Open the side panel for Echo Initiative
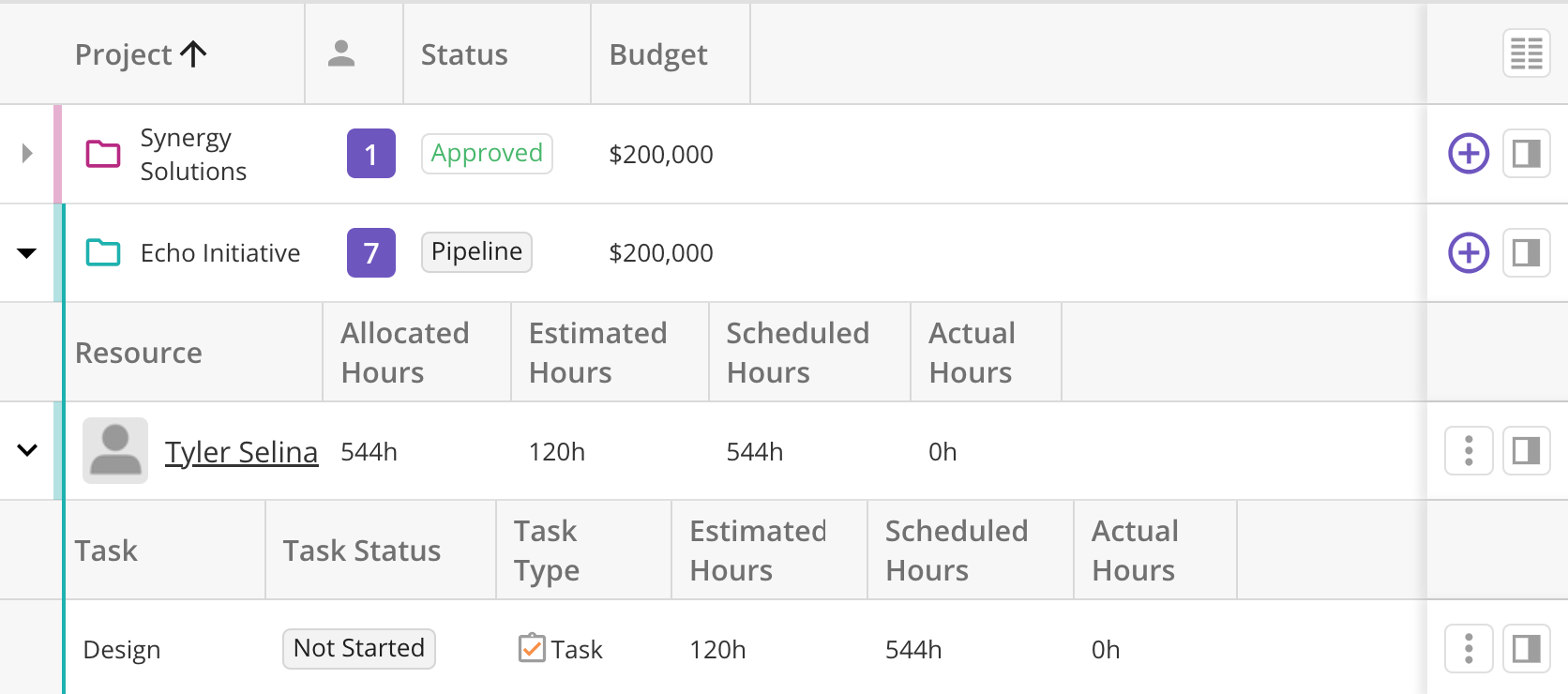The image size is (1568, 694). point(1526,252)
